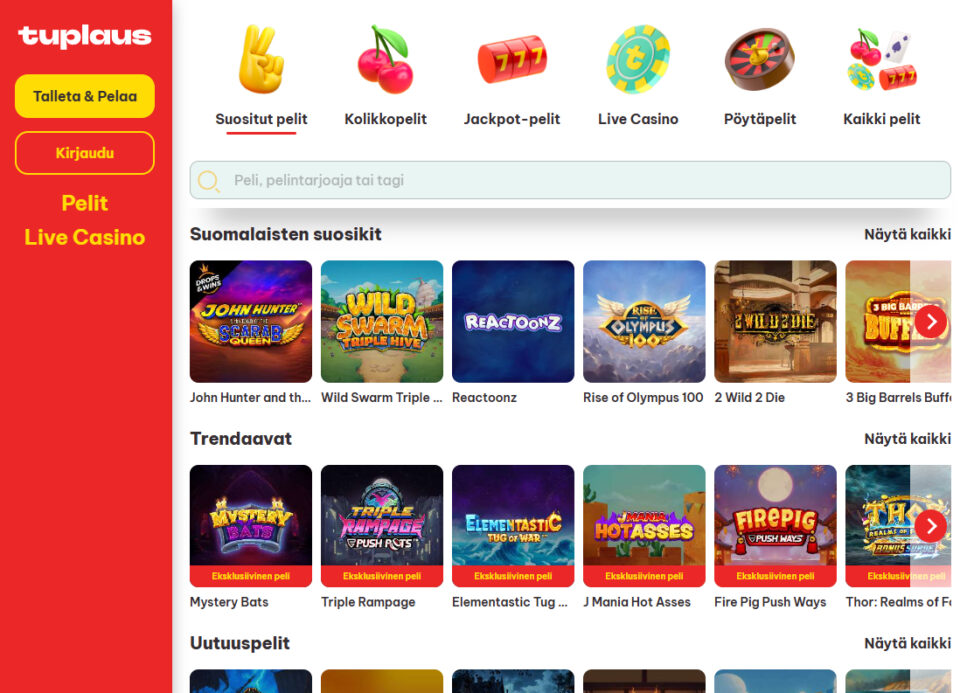Click the tuplaus logo
960x693 pixels.
coord(84,36)
